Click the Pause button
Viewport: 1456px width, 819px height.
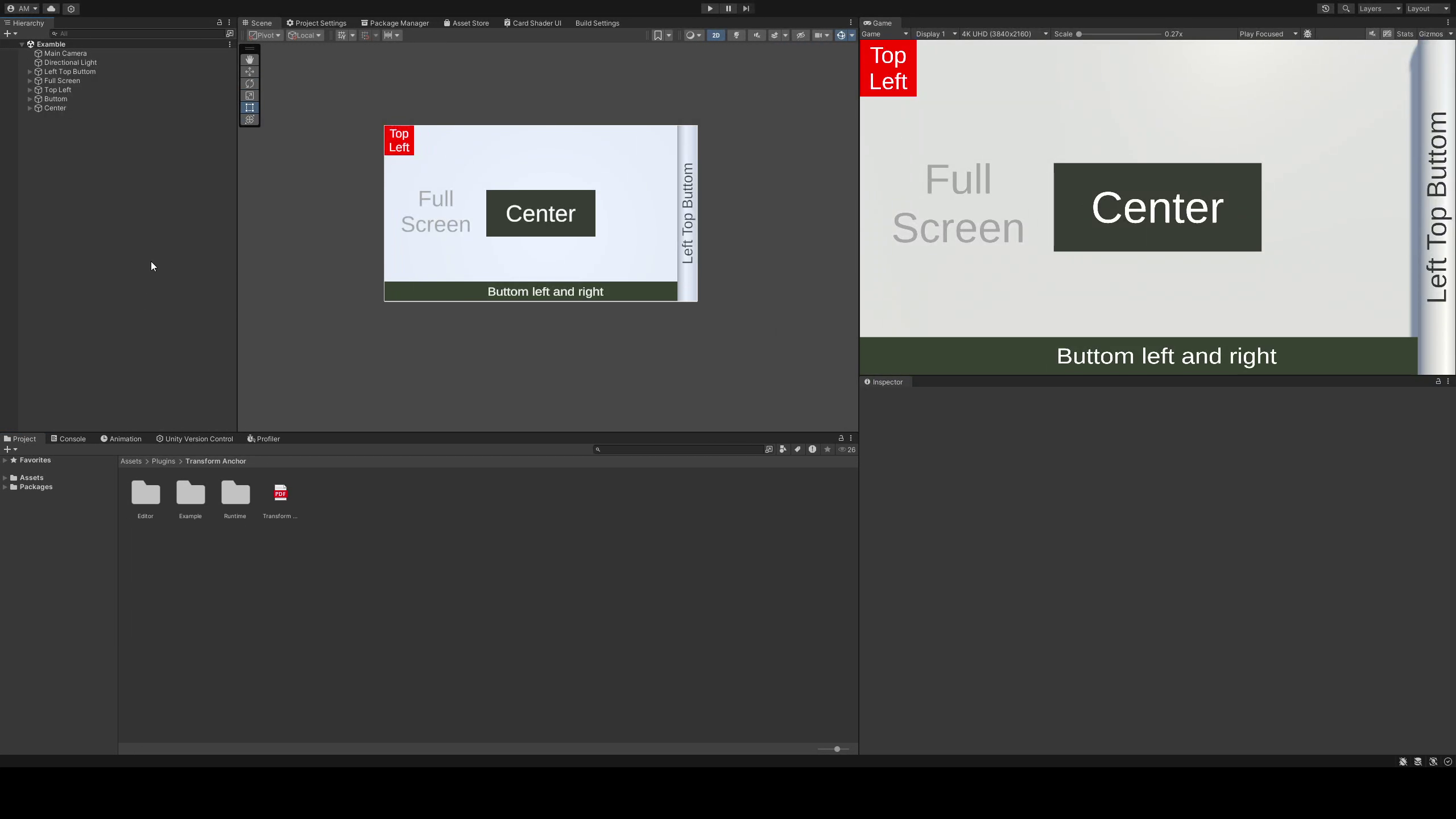point(728,9)
